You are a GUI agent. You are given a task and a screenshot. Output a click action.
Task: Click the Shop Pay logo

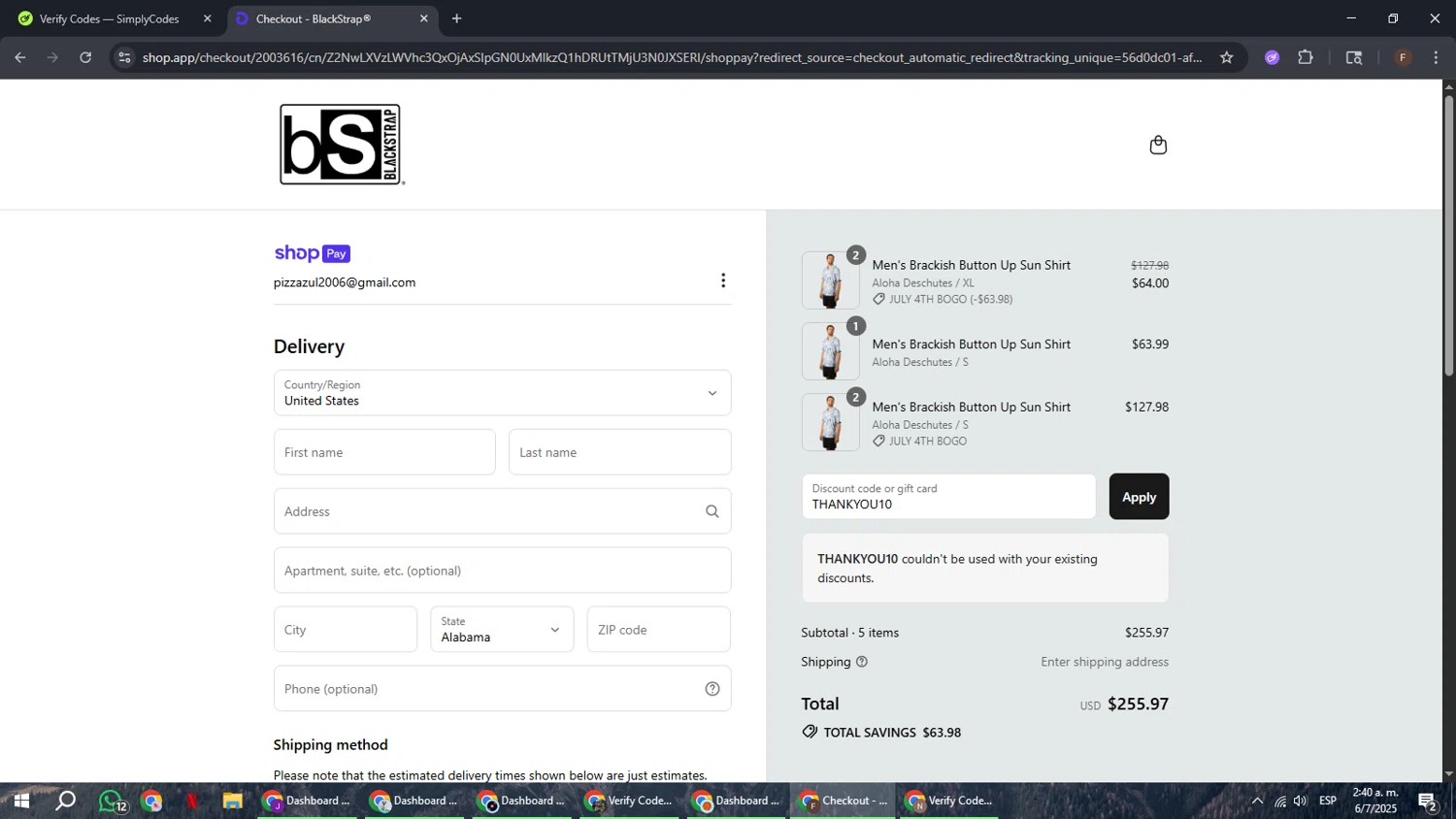coord(312,253)
